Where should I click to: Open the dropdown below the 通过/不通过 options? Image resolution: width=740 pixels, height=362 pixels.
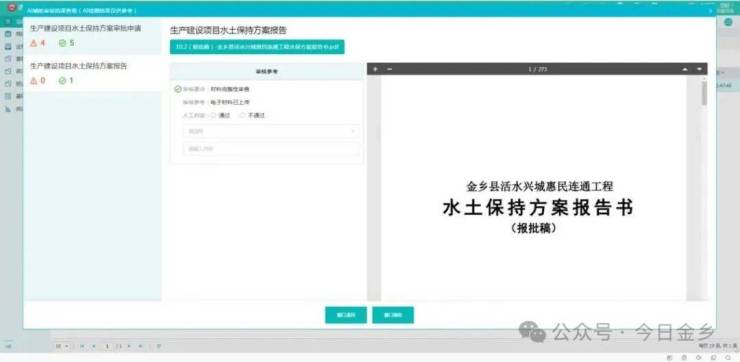click(271, 131)
